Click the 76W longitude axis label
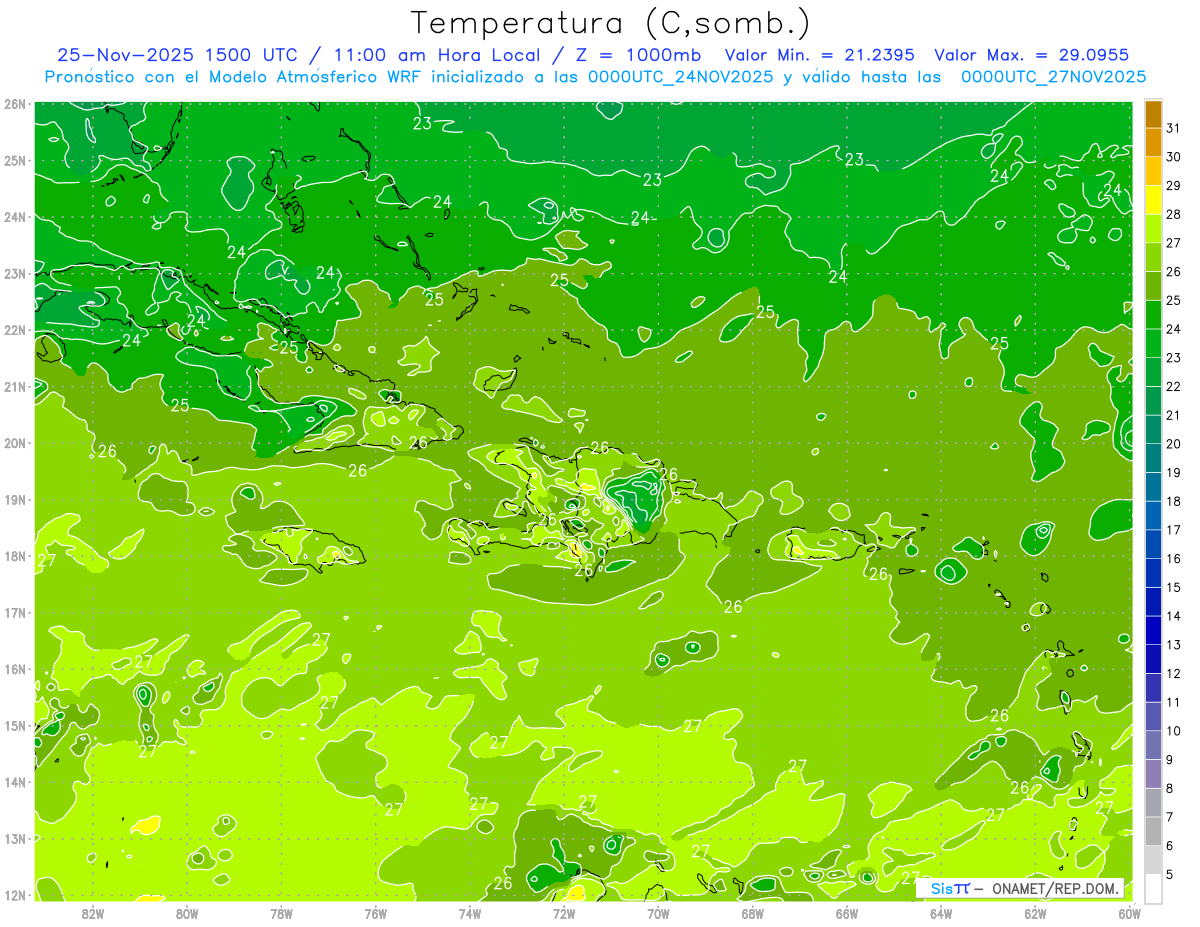This screenshot has height=927, width=1200. pos(376,913)
